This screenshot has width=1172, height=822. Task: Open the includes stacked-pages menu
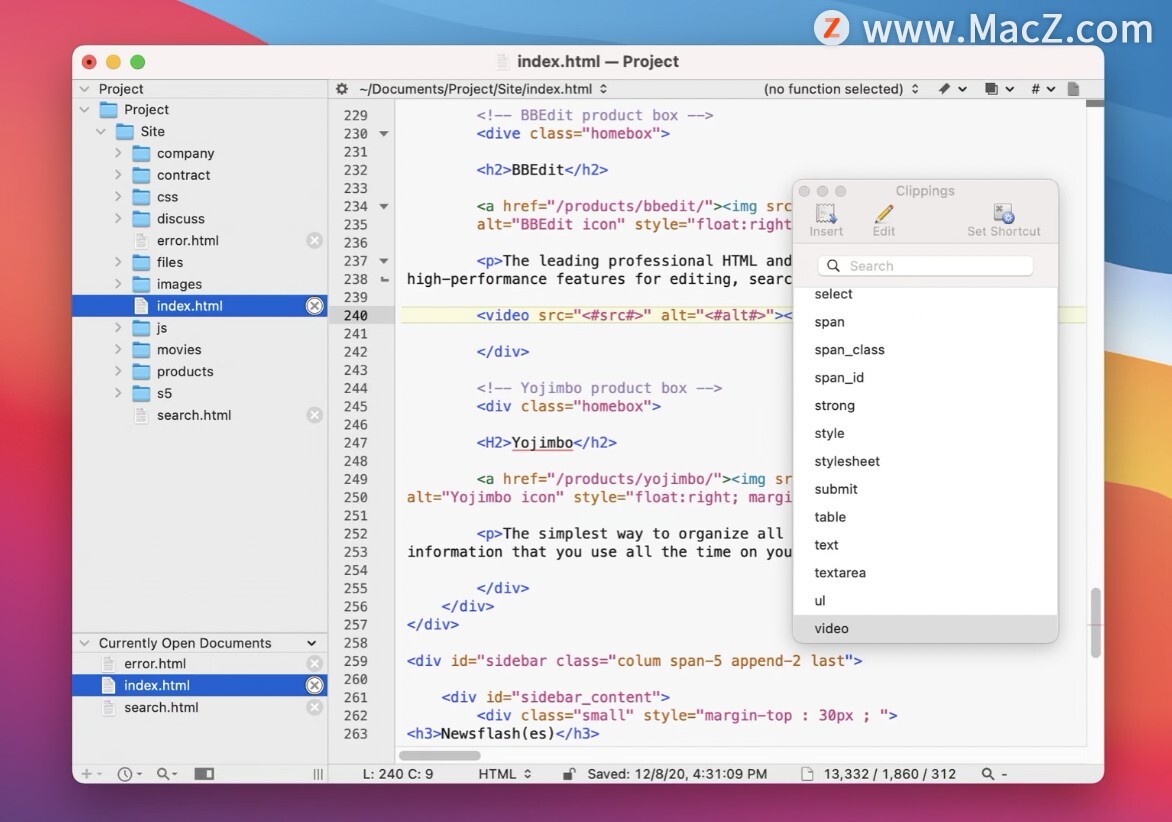click(999, 89)
